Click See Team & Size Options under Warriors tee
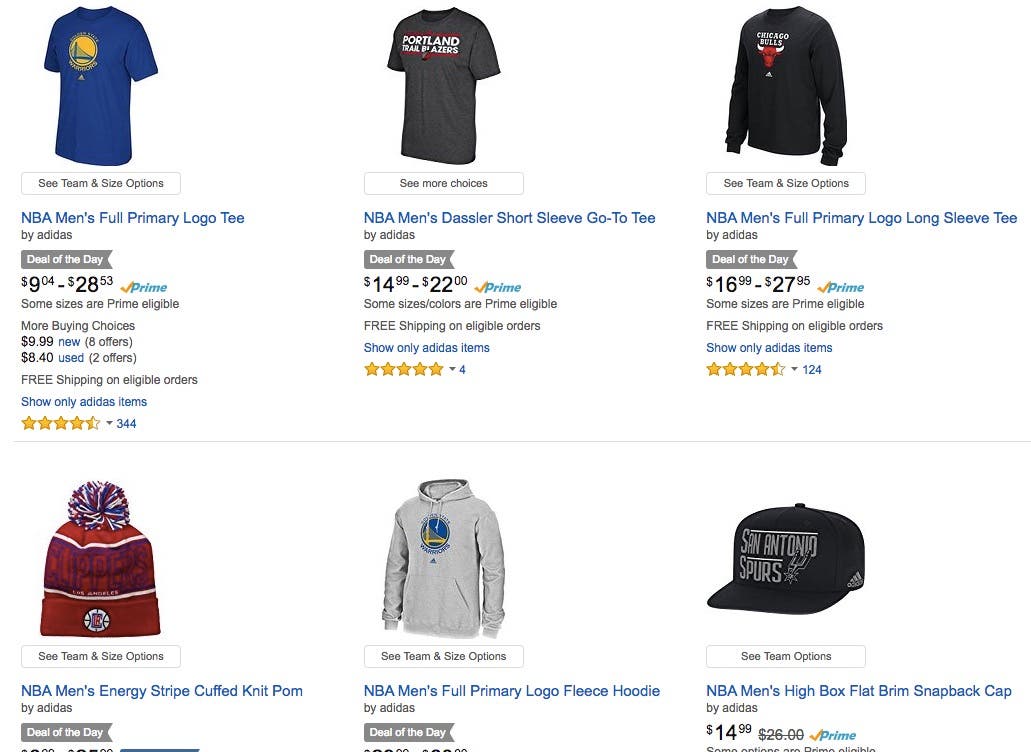Screen dimensions: 1031x752 (100, 183)
